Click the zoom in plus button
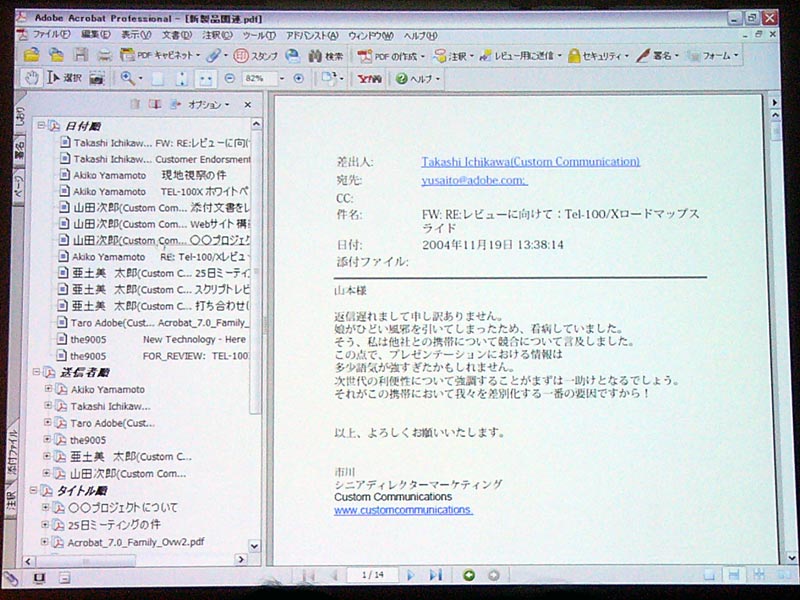The image size is (800, 600). (299, 79)
